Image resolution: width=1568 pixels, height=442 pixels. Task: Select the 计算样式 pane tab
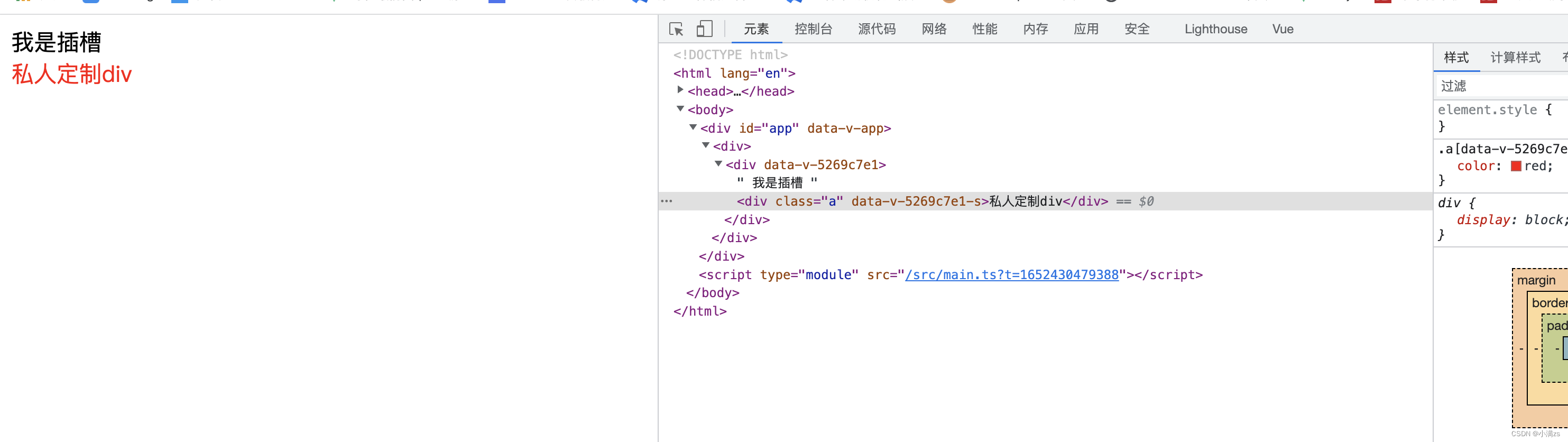click(x=1515, y=58)
